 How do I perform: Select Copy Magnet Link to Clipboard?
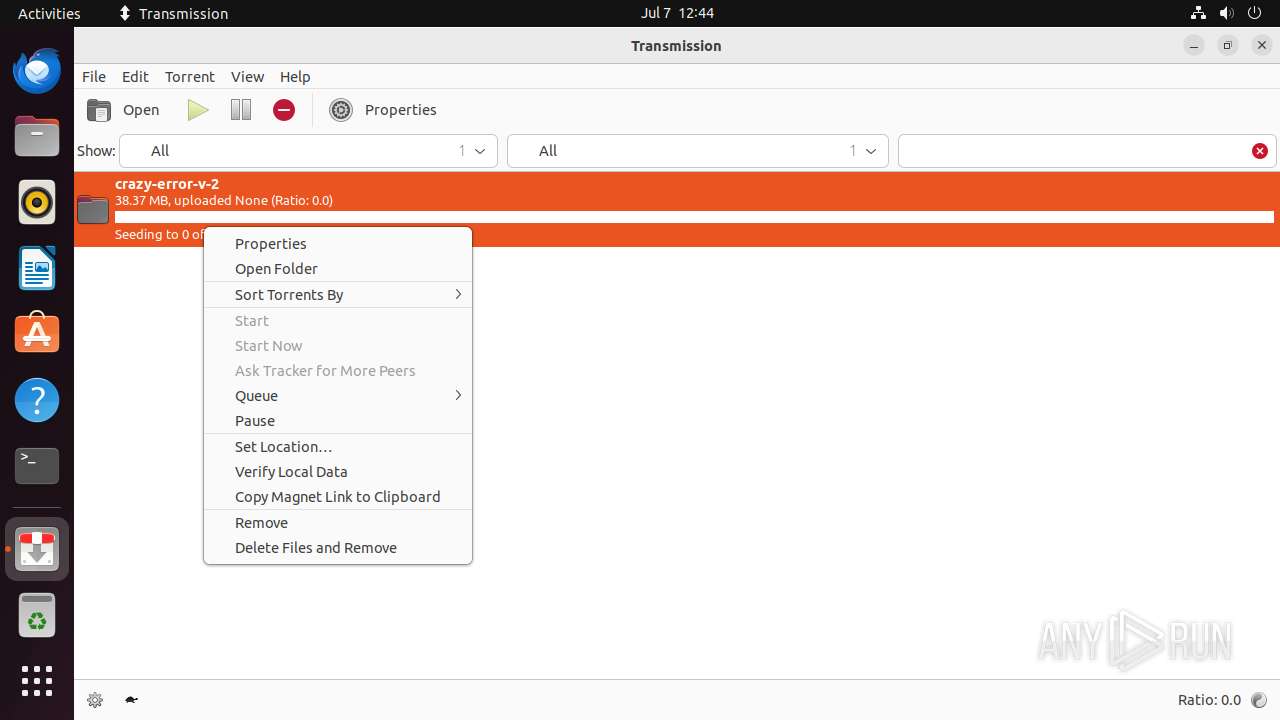coord(338,497)
